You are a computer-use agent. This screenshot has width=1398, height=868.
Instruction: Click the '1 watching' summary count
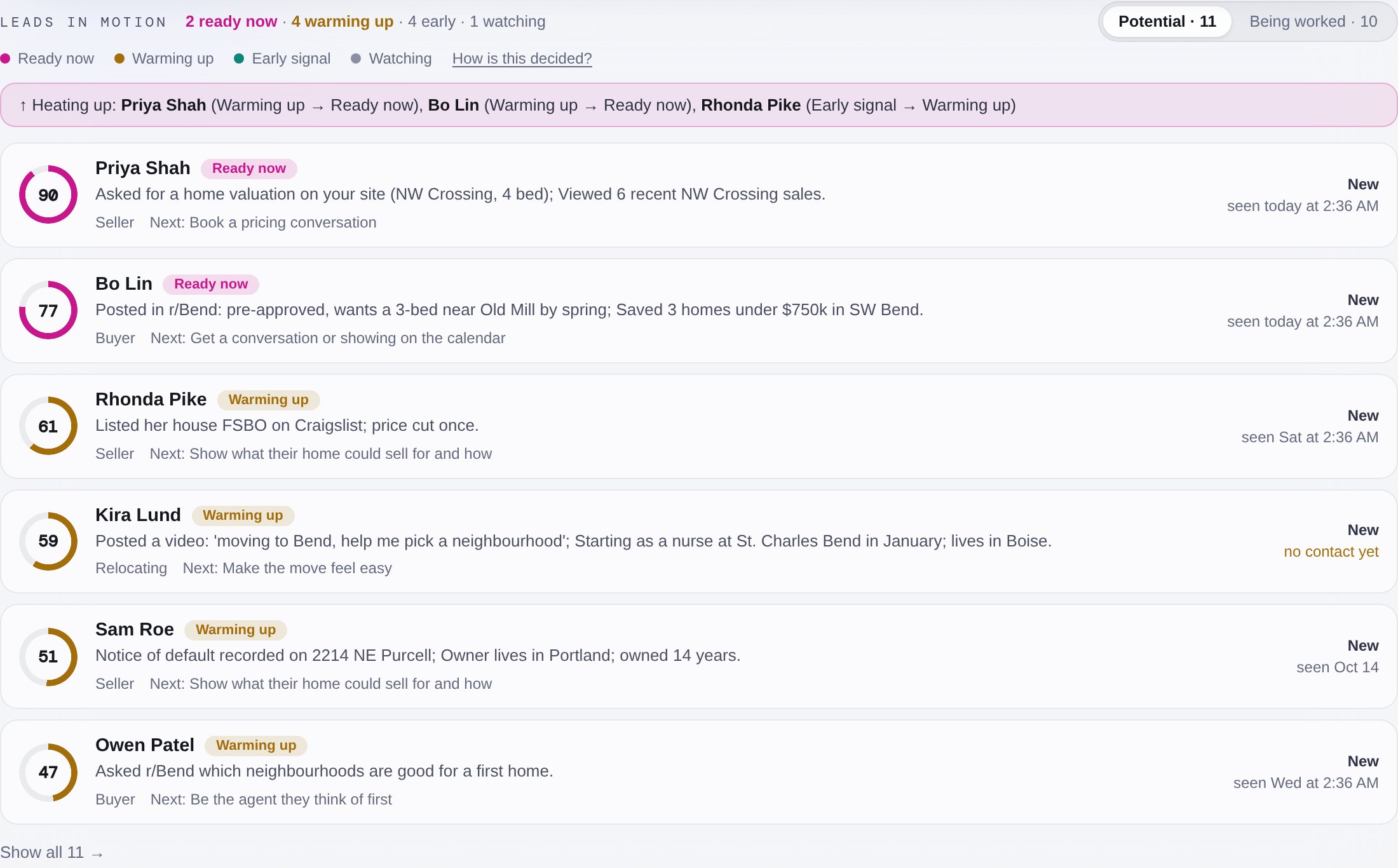507,22
